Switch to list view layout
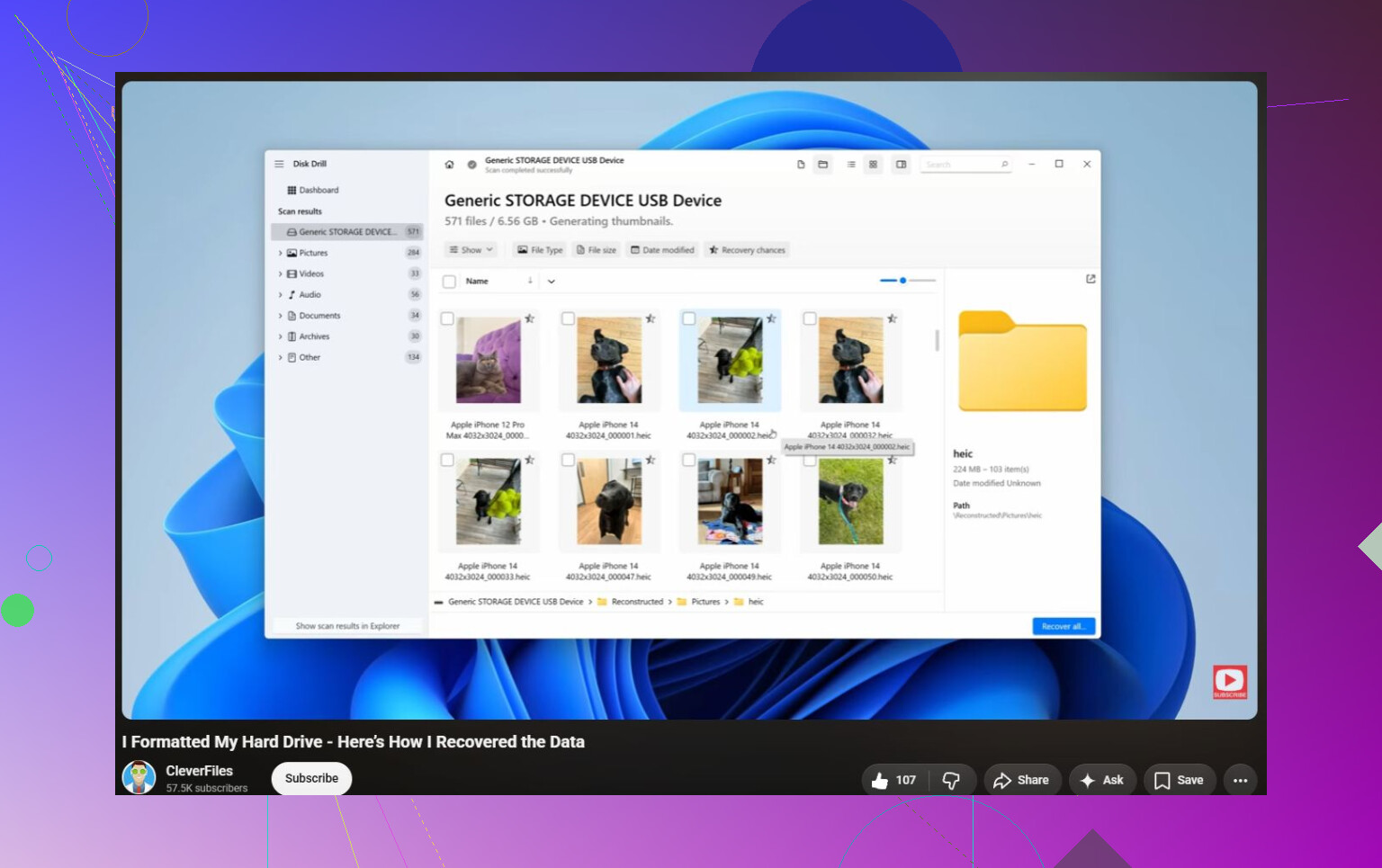The width and height of the screenshot is (1382, 868). coord(851,165)
